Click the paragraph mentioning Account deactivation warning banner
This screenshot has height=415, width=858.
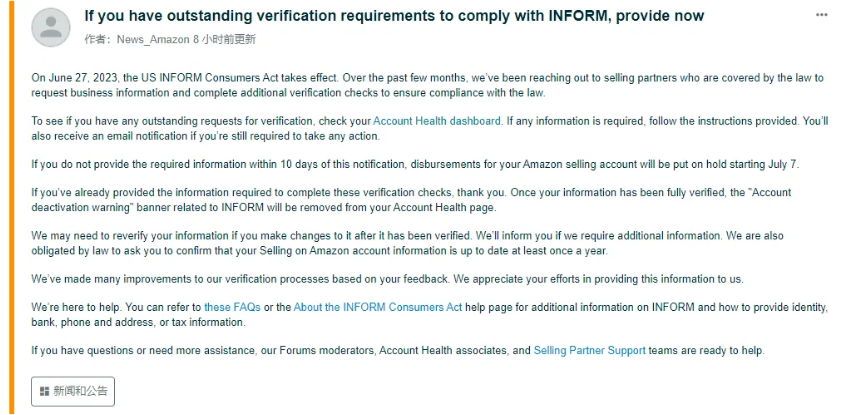411,200
